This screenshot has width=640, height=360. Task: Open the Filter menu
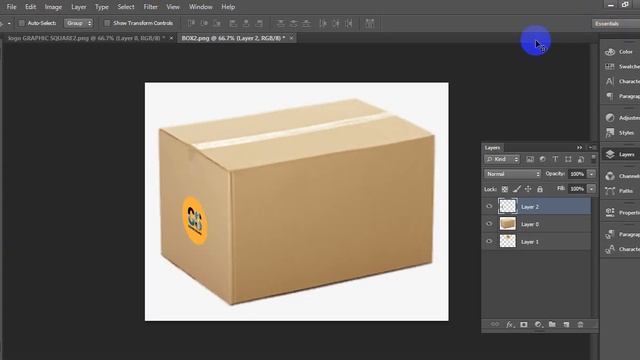tap(151, 7)
